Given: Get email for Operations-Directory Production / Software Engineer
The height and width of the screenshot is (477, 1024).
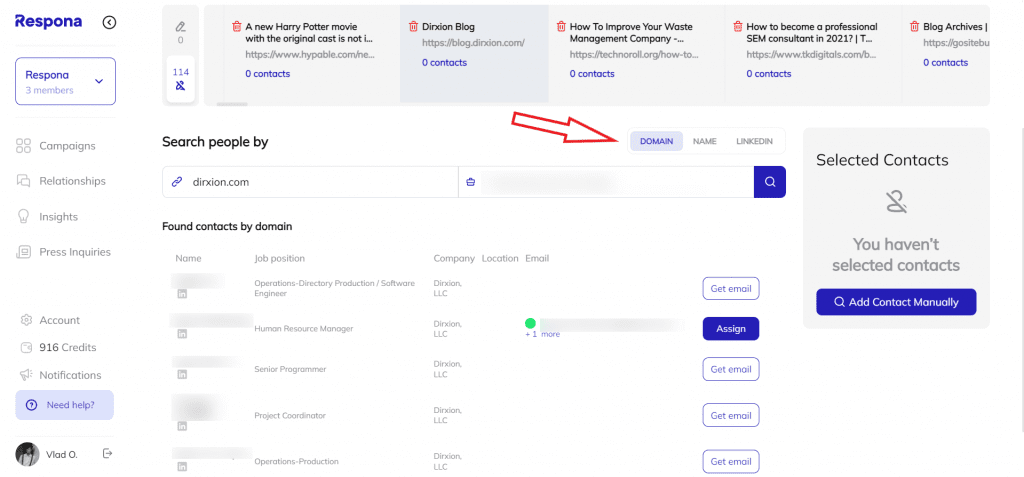Looking at the screenshot, I should pyautogui.click(x=731, y=288).
